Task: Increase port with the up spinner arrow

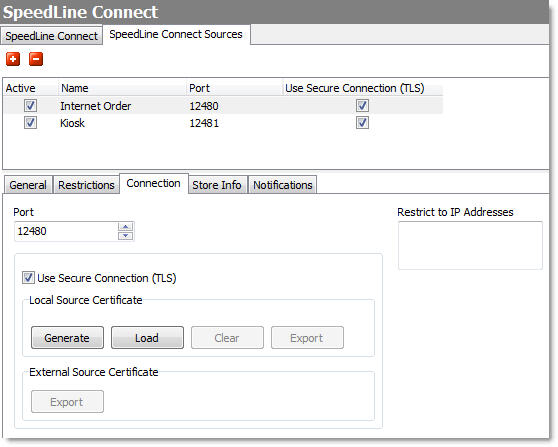Action: click(x=125, y=226)
